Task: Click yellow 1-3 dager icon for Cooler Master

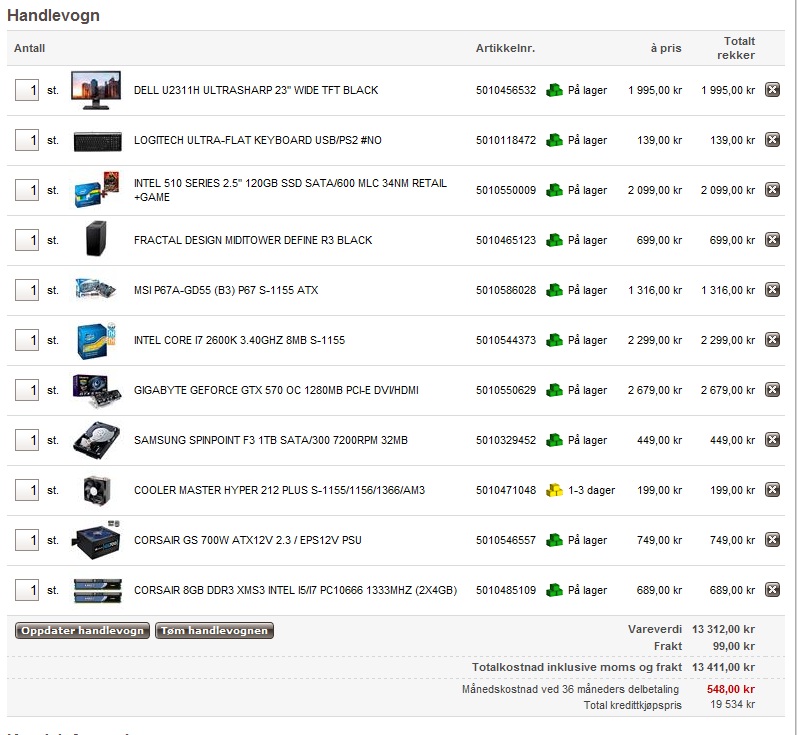Action: pyautogui.click(x=554, y=490)
